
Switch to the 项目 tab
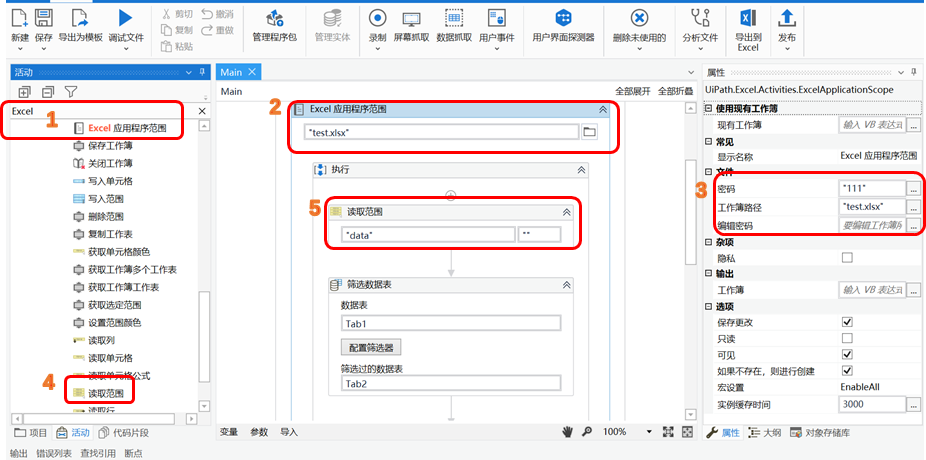point(31,432)
